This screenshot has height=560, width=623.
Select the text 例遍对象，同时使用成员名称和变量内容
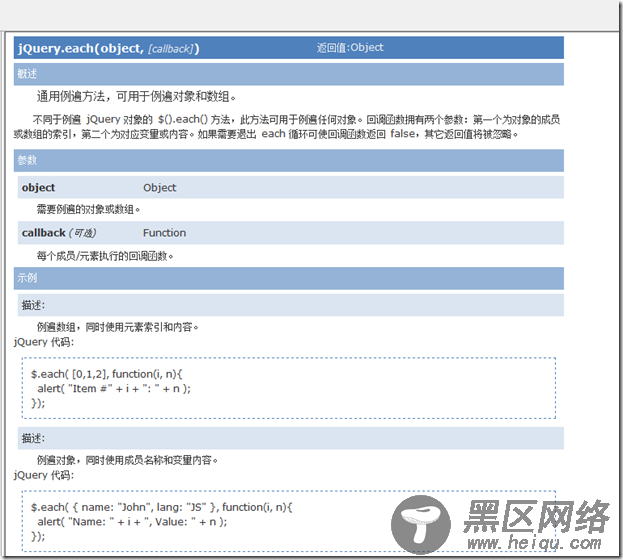pyautogui.click(x=128, y=460)
